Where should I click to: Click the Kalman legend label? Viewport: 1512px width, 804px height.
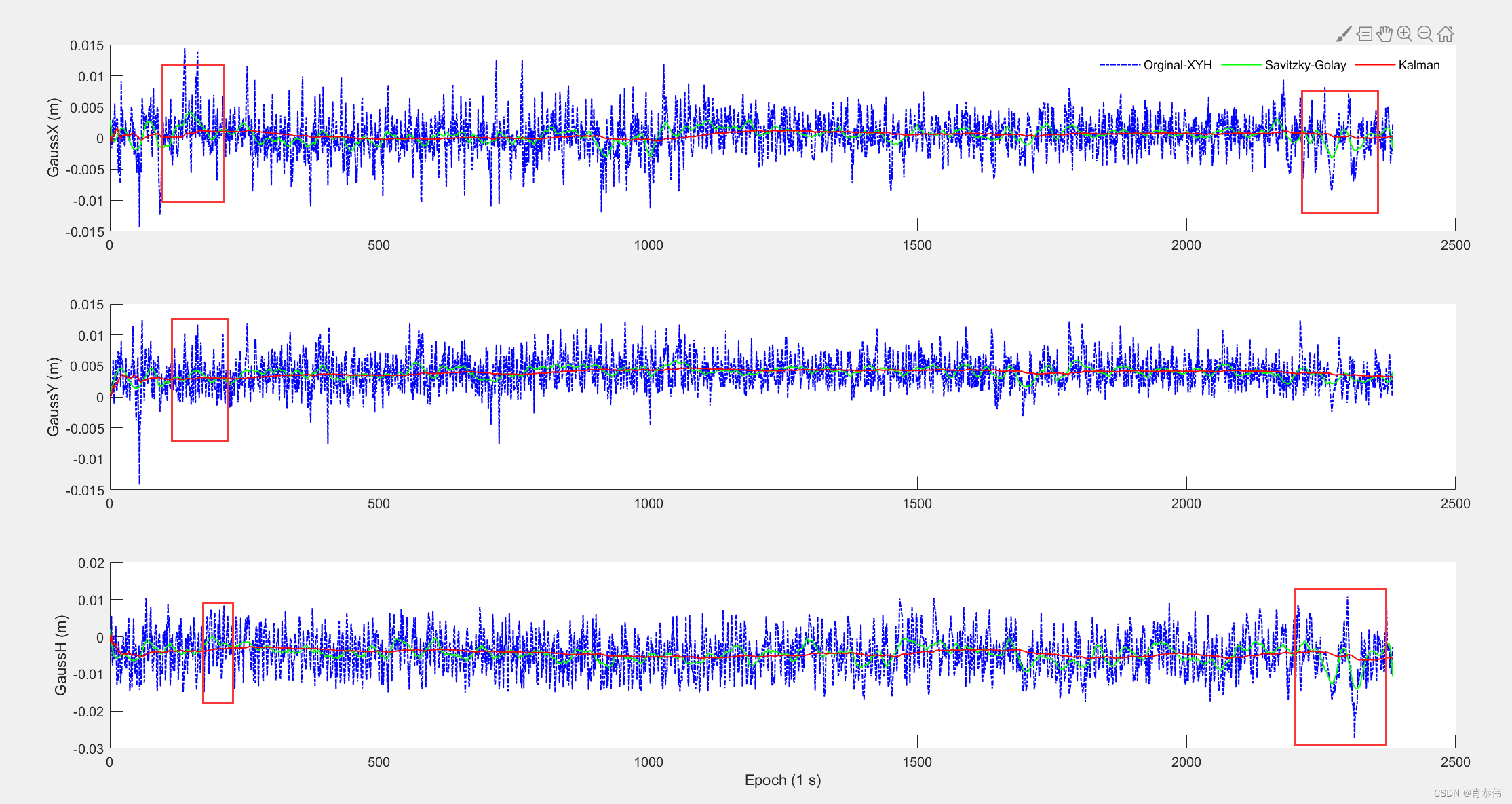pos(1418,65)
